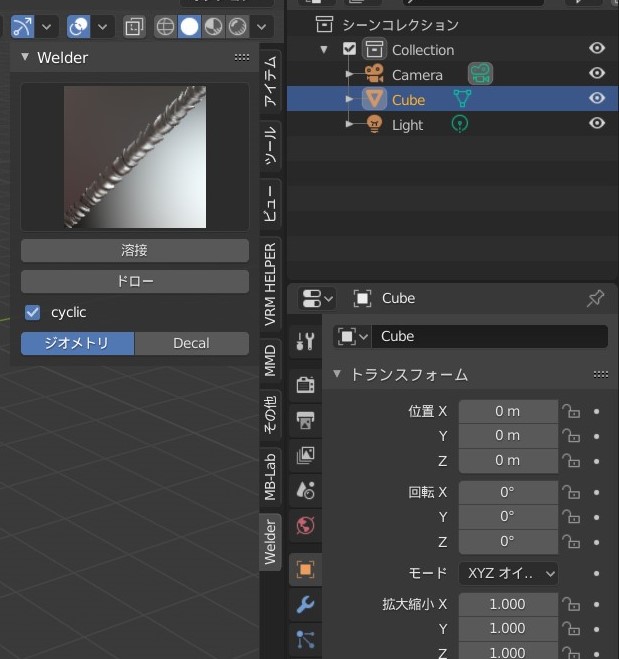Open the ビュー sidebar tab
This screenshot has width=619, height=659.
(270, 204)
